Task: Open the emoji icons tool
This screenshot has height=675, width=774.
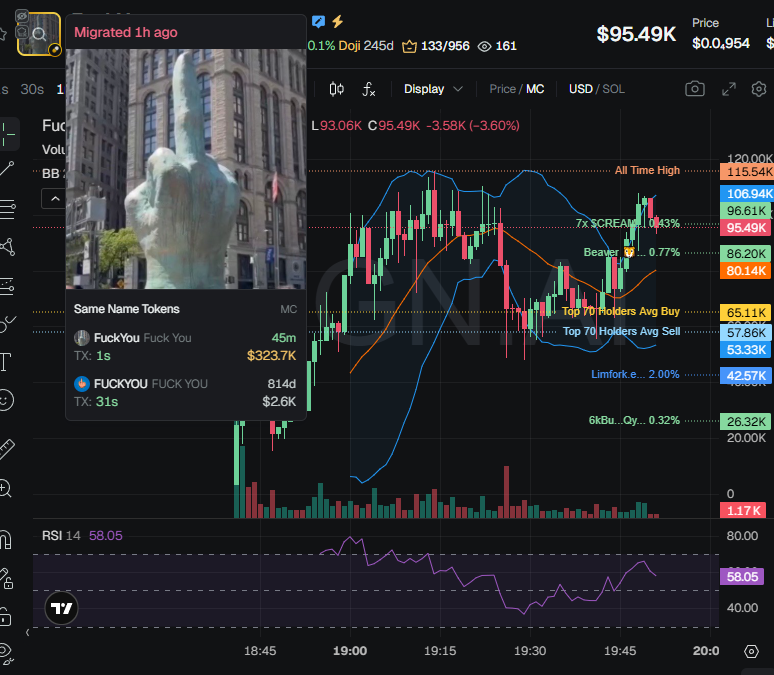Action: 5,400
